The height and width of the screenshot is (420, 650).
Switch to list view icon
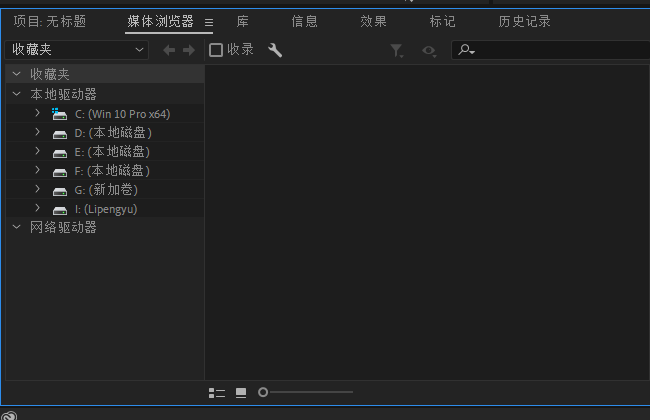click(x=217, y=393)
